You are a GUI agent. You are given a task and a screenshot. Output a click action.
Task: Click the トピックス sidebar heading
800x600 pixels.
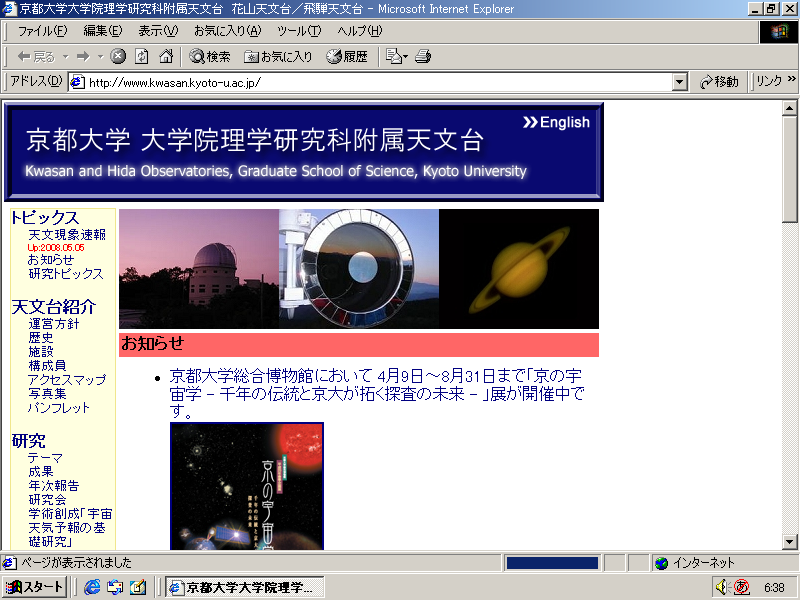pyautogui.click(x=45, y=218)
